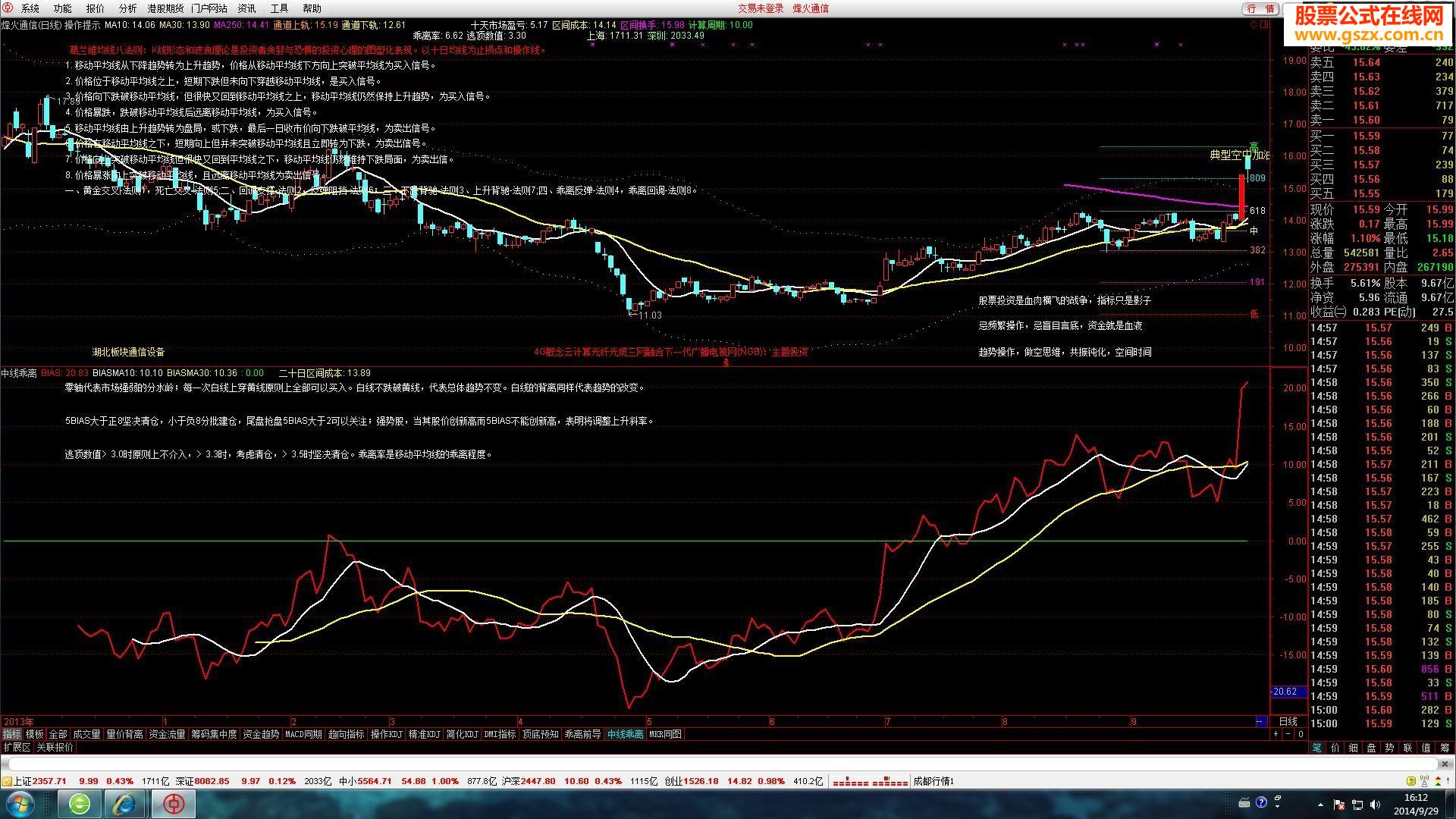Viewport: 1456px width, 819px height.
Task: Click the 行情 button at top right
Action: pyautogui.click(x=1261, y=8)
